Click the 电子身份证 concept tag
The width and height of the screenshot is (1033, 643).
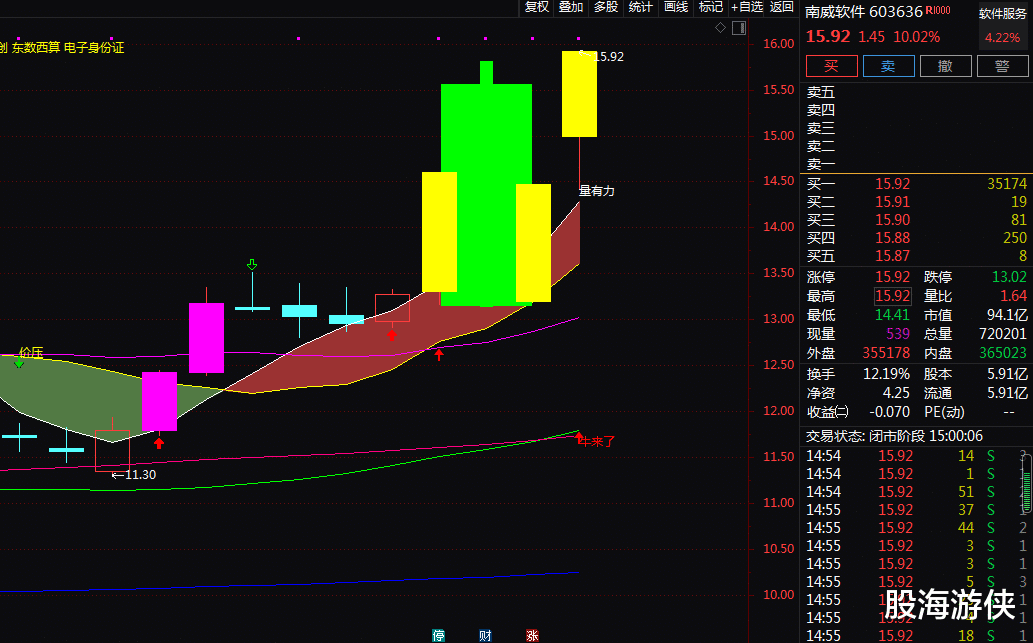(x=94, y=47)
